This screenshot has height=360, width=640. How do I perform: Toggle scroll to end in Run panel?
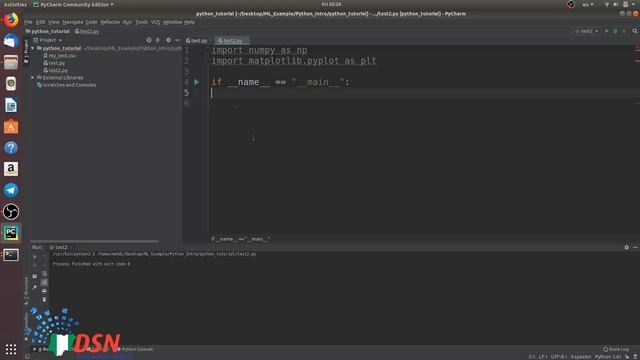pyautogui.click(x=44, y=282)
